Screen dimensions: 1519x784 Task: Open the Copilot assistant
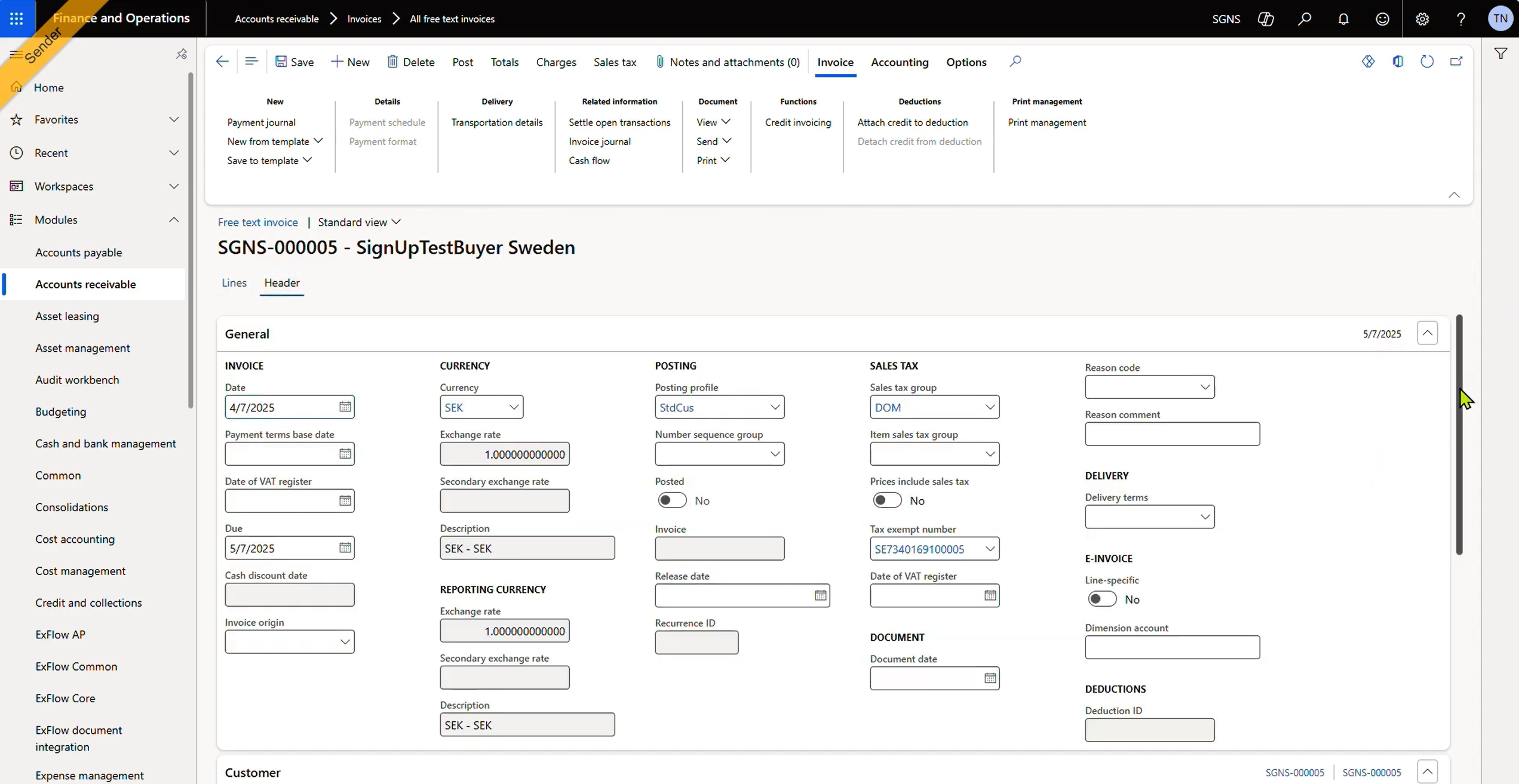1265,19
